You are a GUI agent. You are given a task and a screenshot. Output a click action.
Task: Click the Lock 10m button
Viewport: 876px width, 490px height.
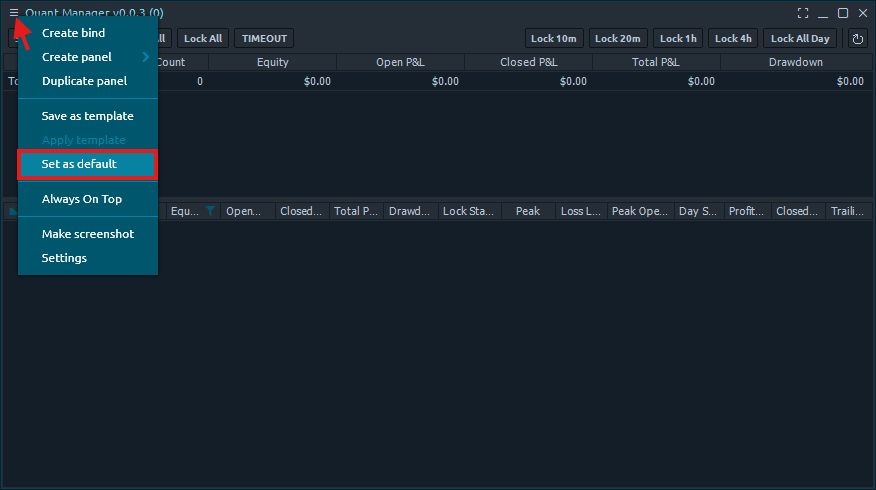tap(554, 39)
